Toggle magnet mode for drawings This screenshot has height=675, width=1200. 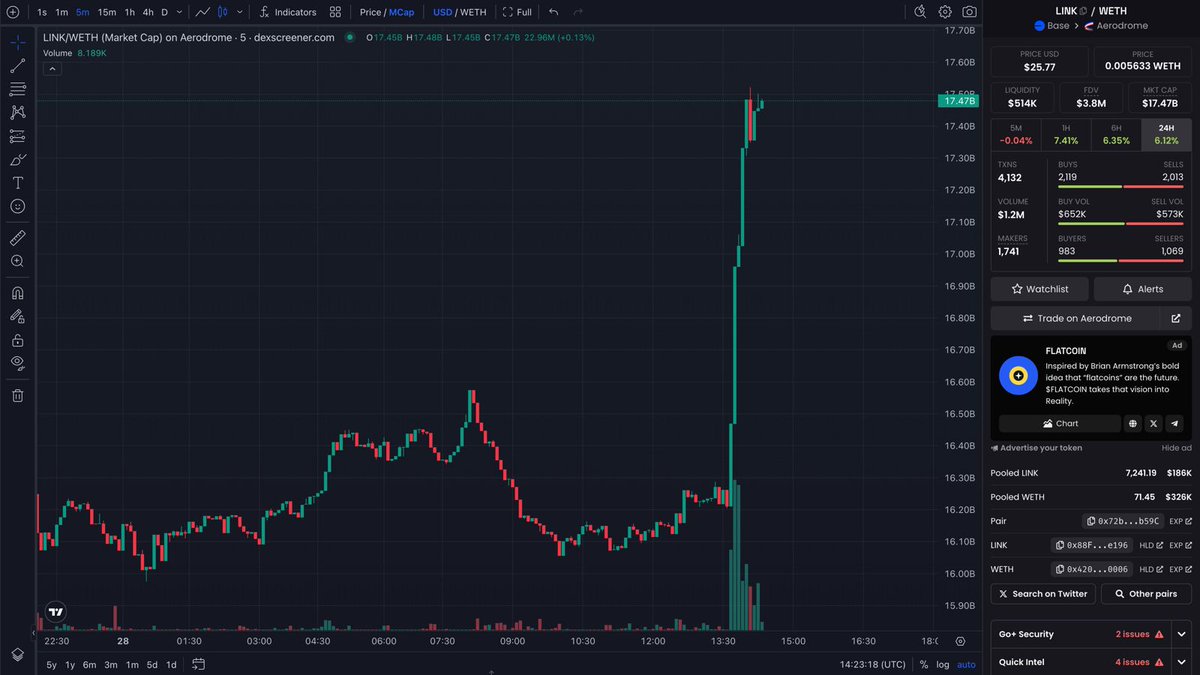[17, 293]
